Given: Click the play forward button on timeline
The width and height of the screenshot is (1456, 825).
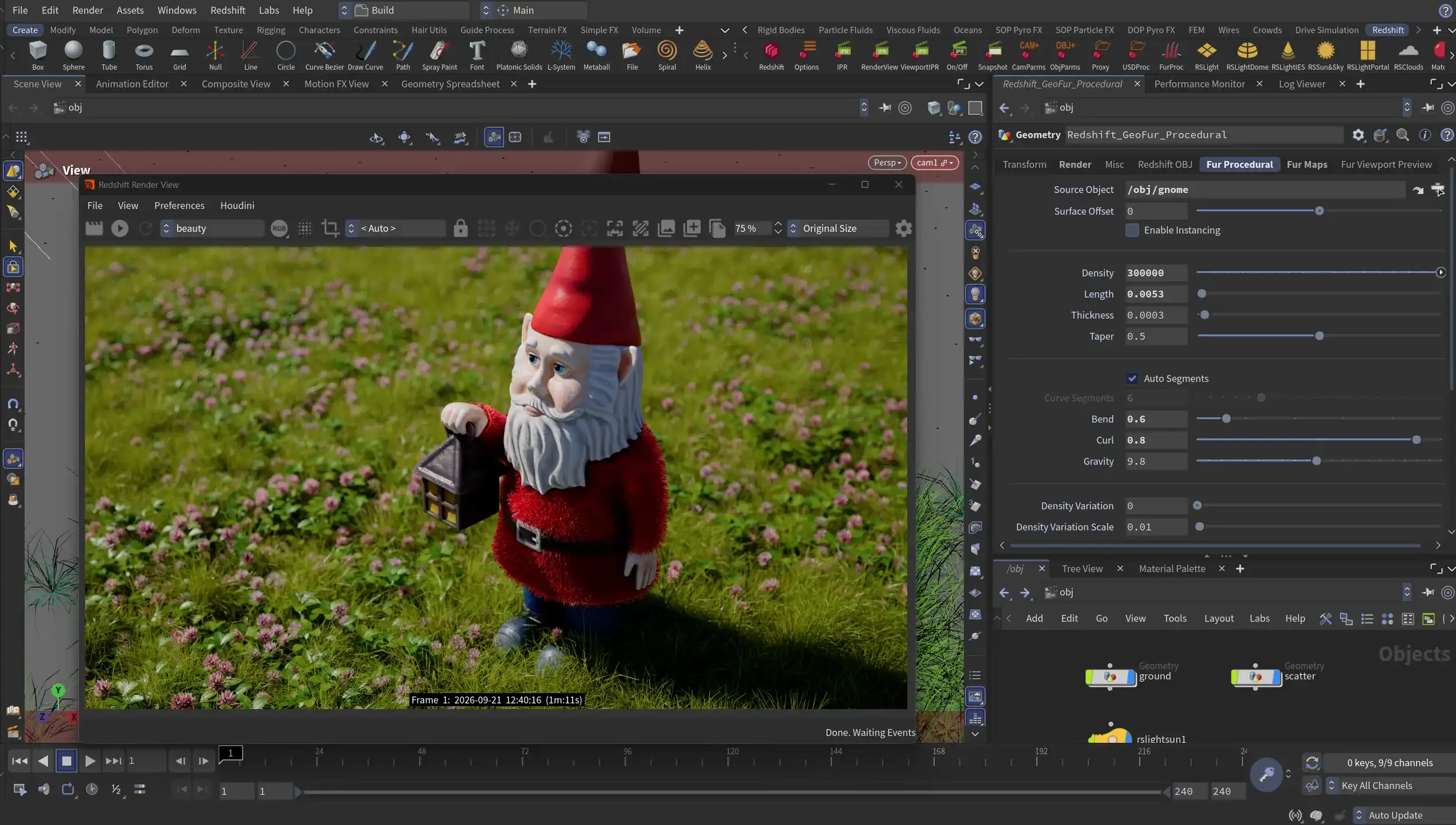Looking at the screenshot, I should pos(90,760).
